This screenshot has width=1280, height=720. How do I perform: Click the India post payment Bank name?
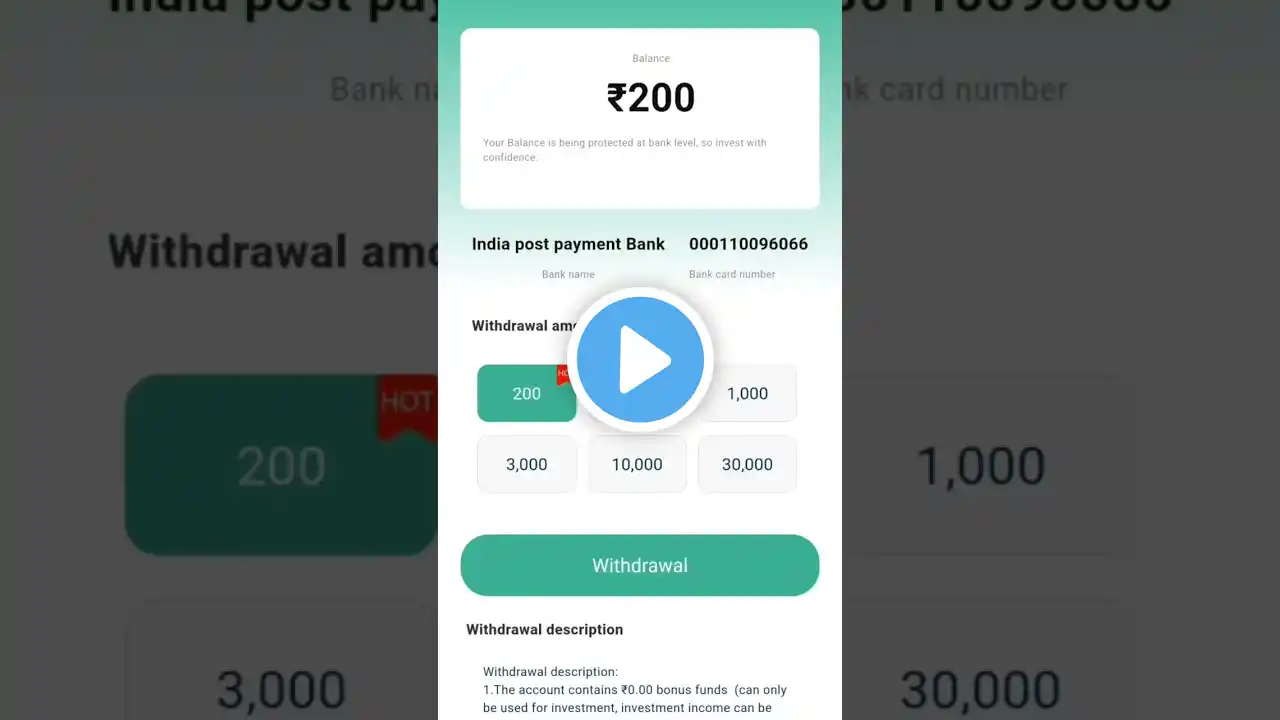[x=568, y=244]
